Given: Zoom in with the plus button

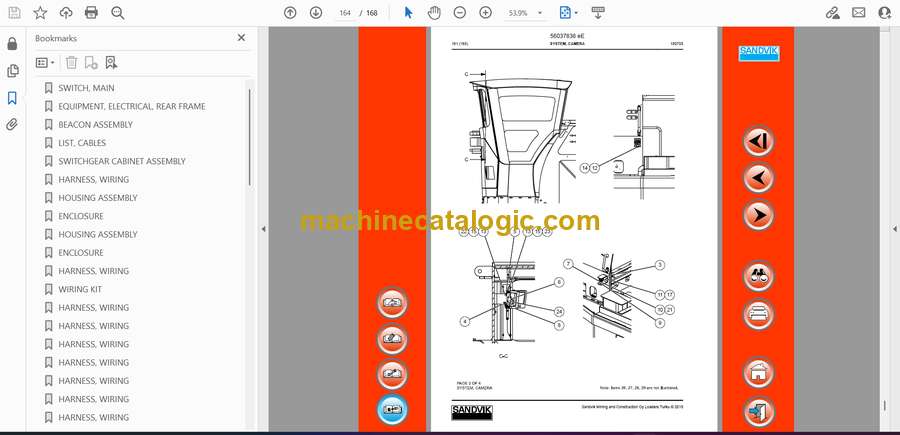Looking at the screenshot, I should (x=486, y=13).
